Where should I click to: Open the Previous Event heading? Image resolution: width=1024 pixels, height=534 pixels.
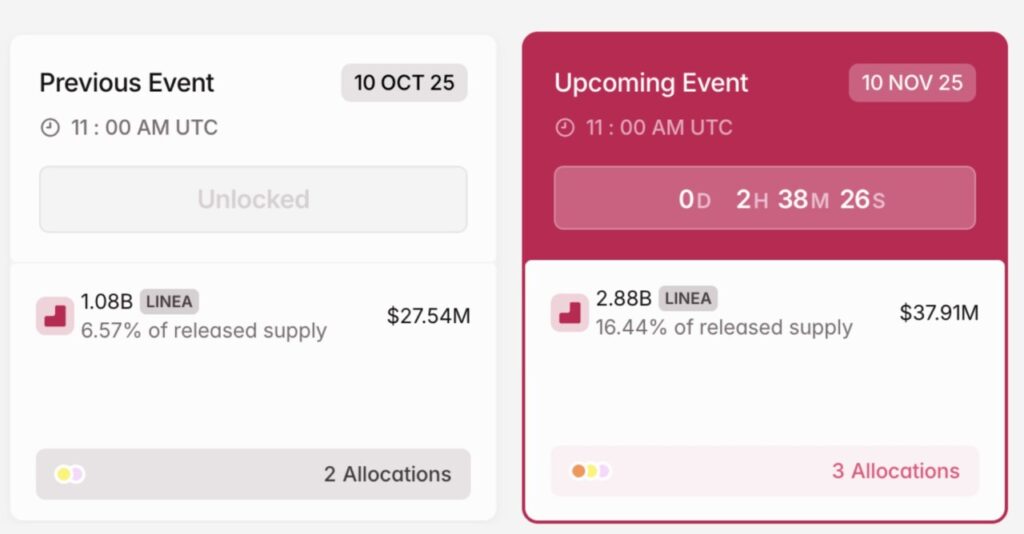tap(127, 83)
